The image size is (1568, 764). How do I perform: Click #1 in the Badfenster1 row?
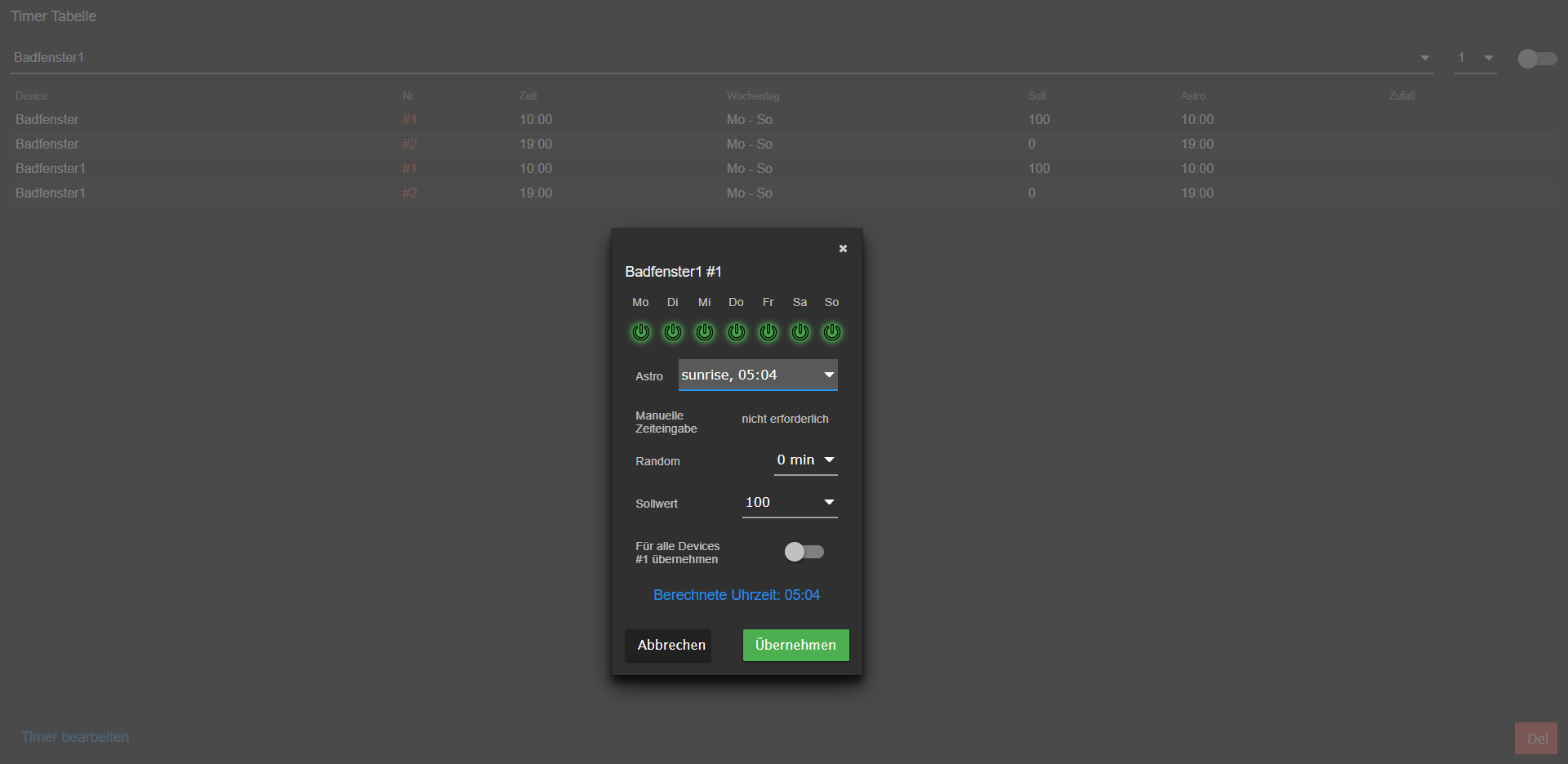(410, 168)
